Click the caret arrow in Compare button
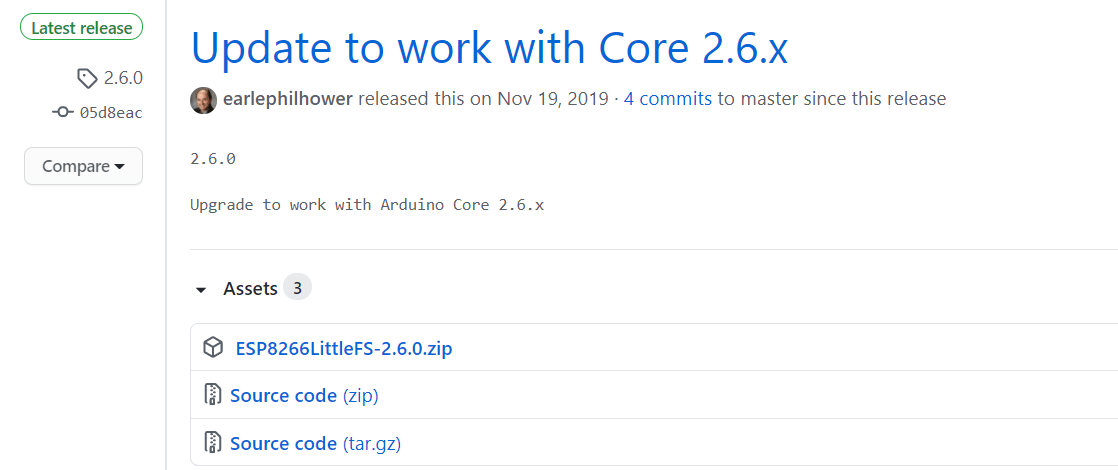This screenshot has width=1118, height=470. (x=120, y=167)
